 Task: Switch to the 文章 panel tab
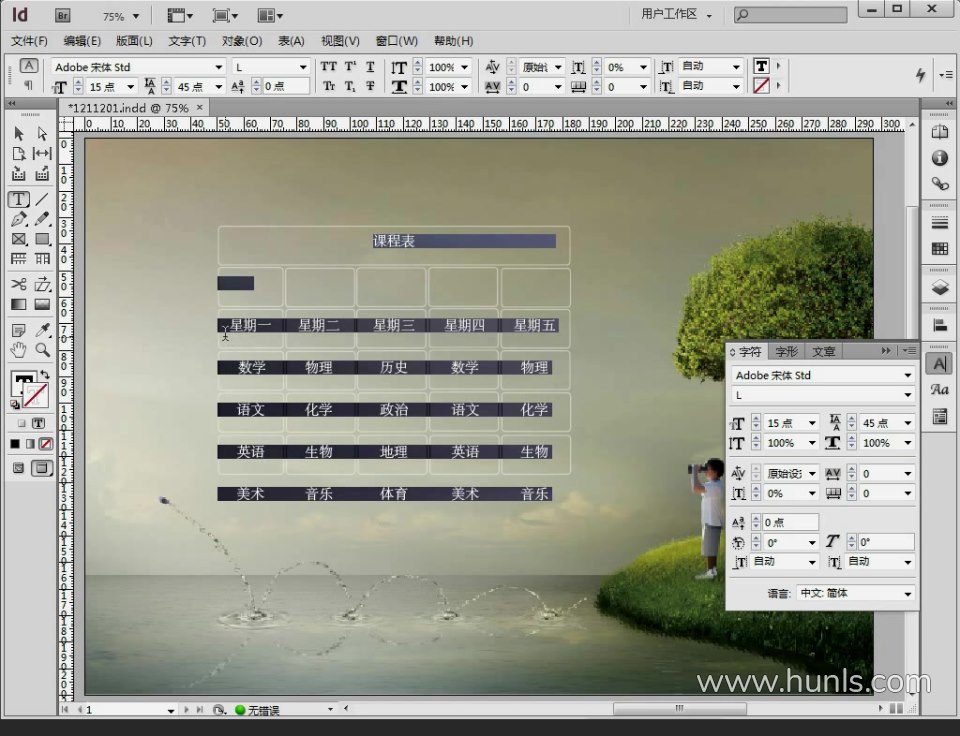pyautogui.click(x=823, y=351)
